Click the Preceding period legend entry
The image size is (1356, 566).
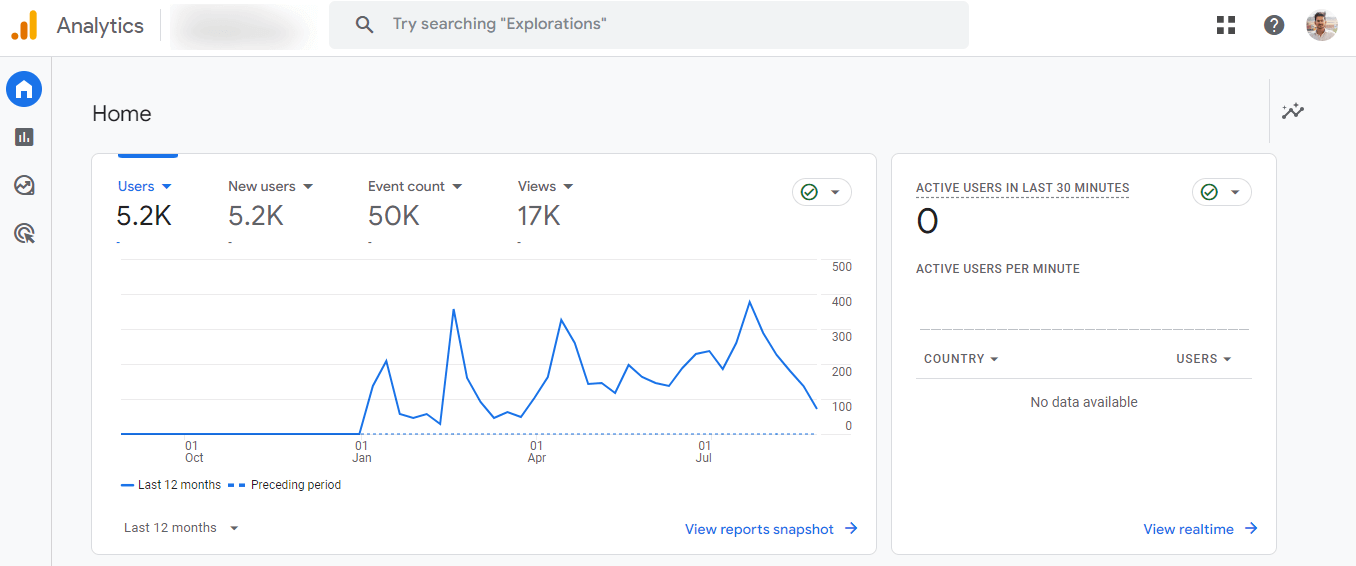tap(284, 485)
